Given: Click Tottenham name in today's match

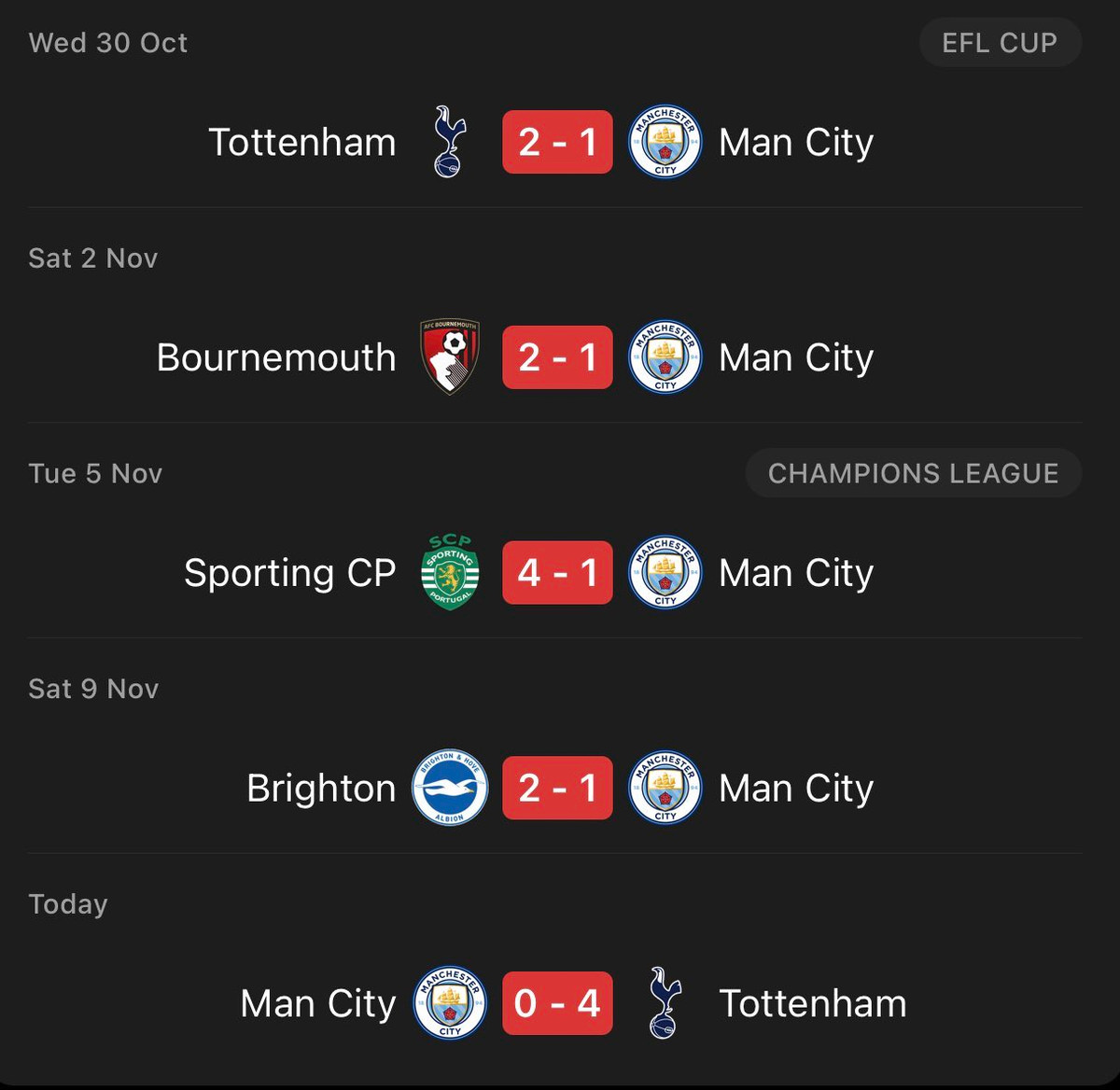Looking at the screenshot, I should [x=812, y=1003].
